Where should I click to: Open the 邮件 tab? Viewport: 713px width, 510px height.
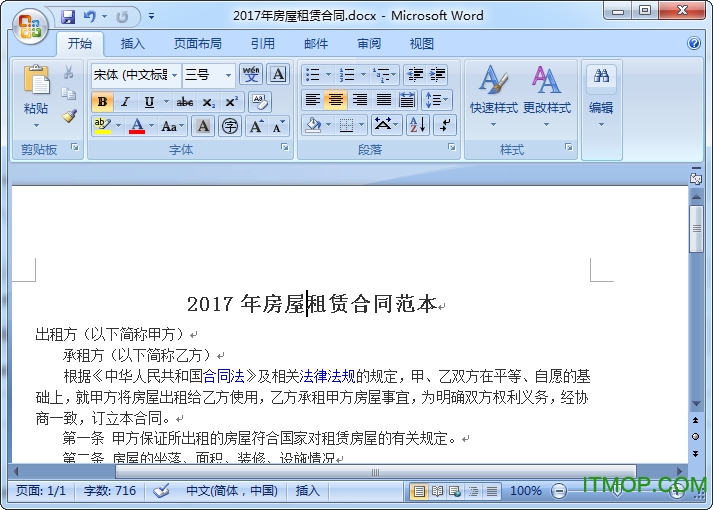pyautogui.click(x=316, y=44)
